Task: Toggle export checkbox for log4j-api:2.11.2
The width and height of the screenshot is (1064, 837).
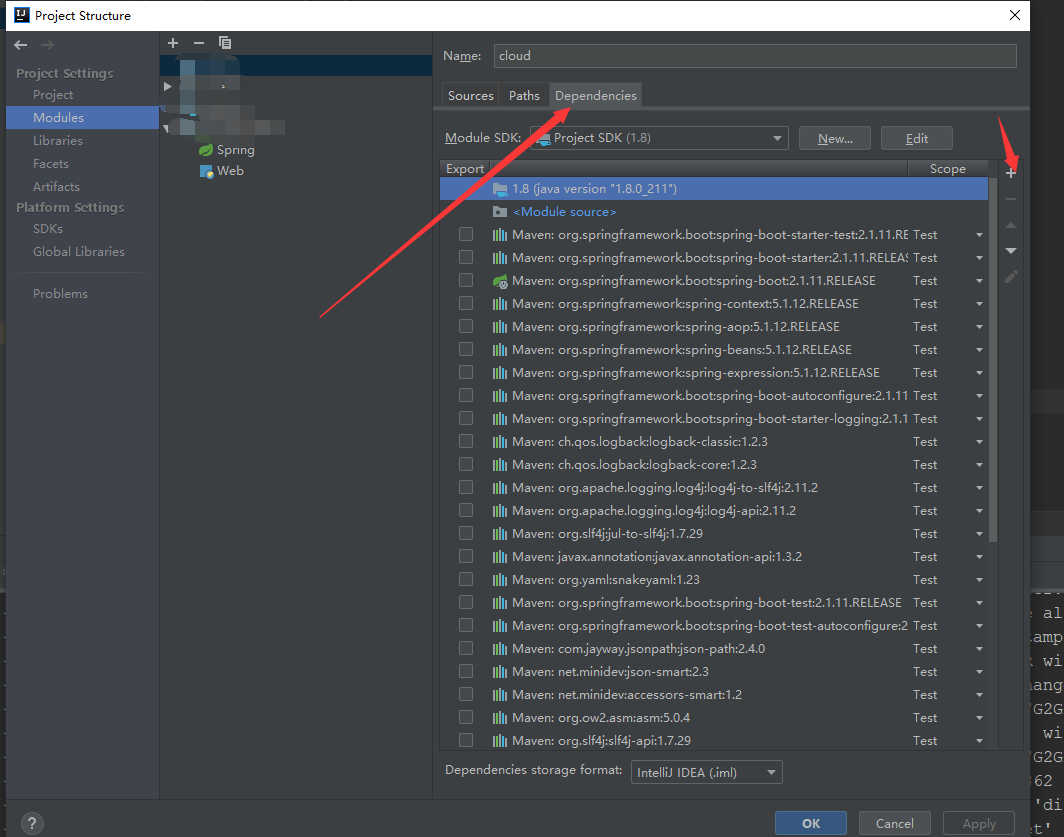Action: pyautogui.click(x=466, y=510)
